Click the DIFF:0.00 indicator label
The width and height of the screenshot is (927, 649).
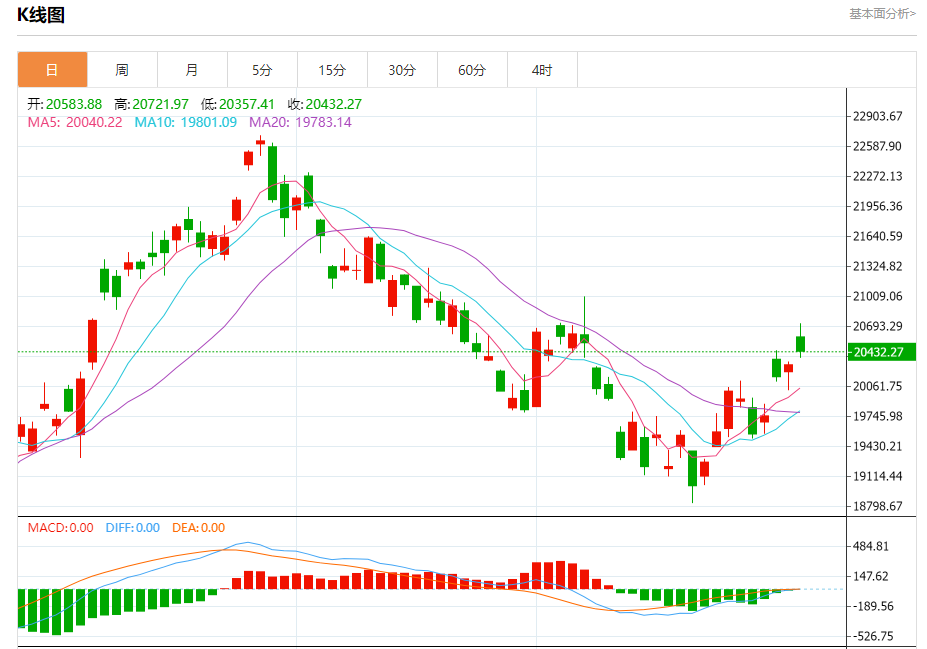coord(132,528)
